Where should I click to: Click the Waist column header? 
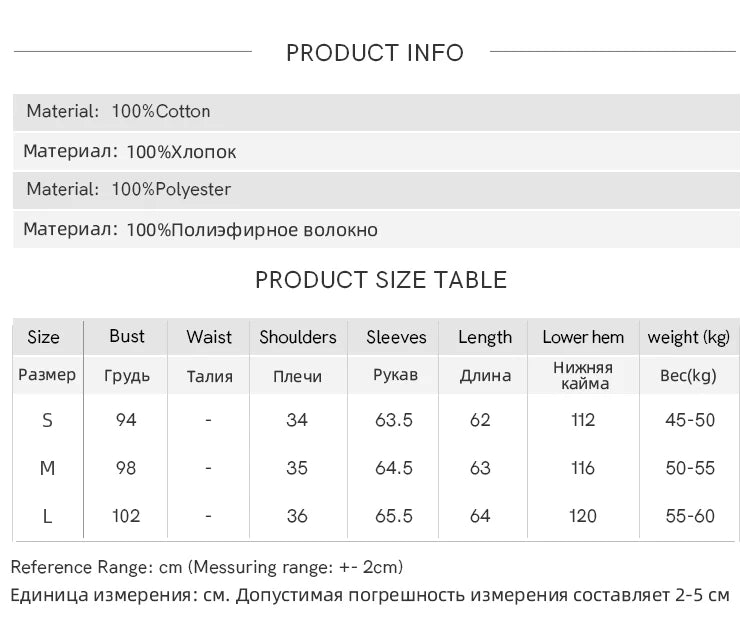tap(209, 337)
